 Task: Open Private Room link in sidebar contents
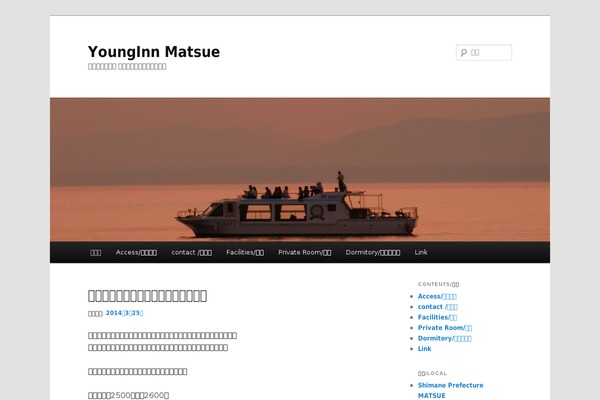pos(445,328)
